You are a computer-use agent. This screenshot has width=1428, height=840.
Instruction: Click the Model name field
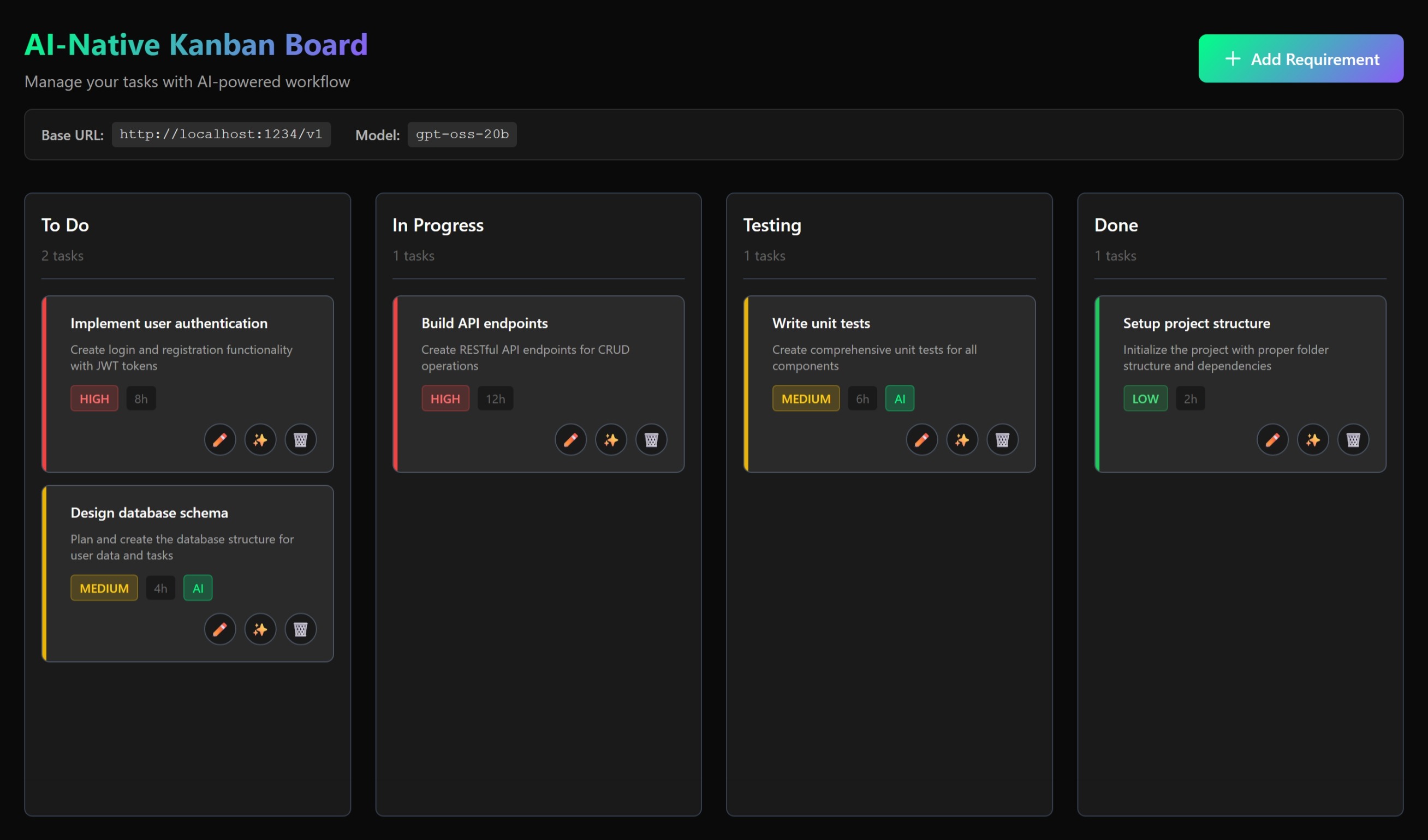(462, 134)
